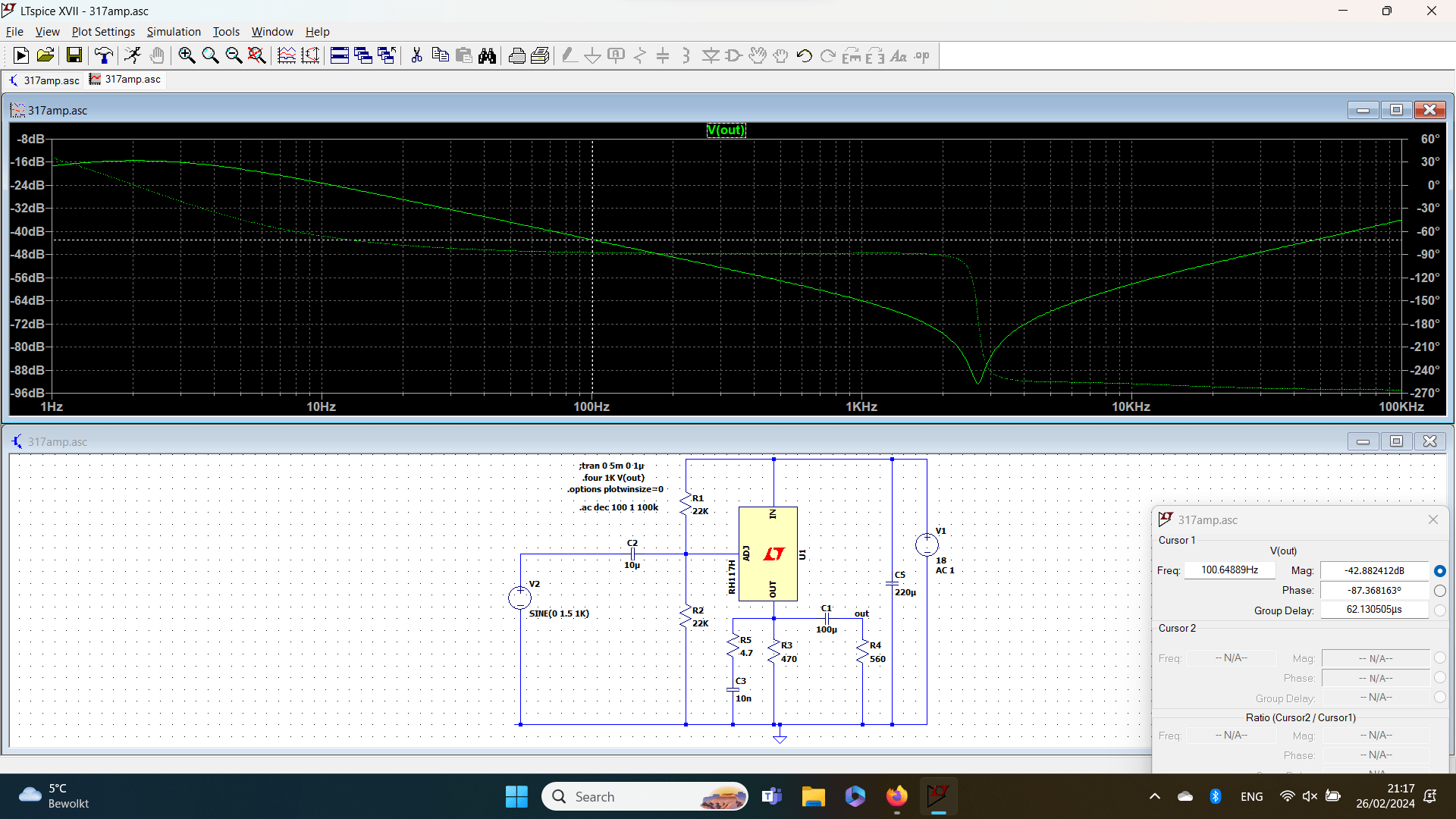Click the RH117H regulator component U1
This screenshot has height=819, width=1456.
(x=768, y=554)
